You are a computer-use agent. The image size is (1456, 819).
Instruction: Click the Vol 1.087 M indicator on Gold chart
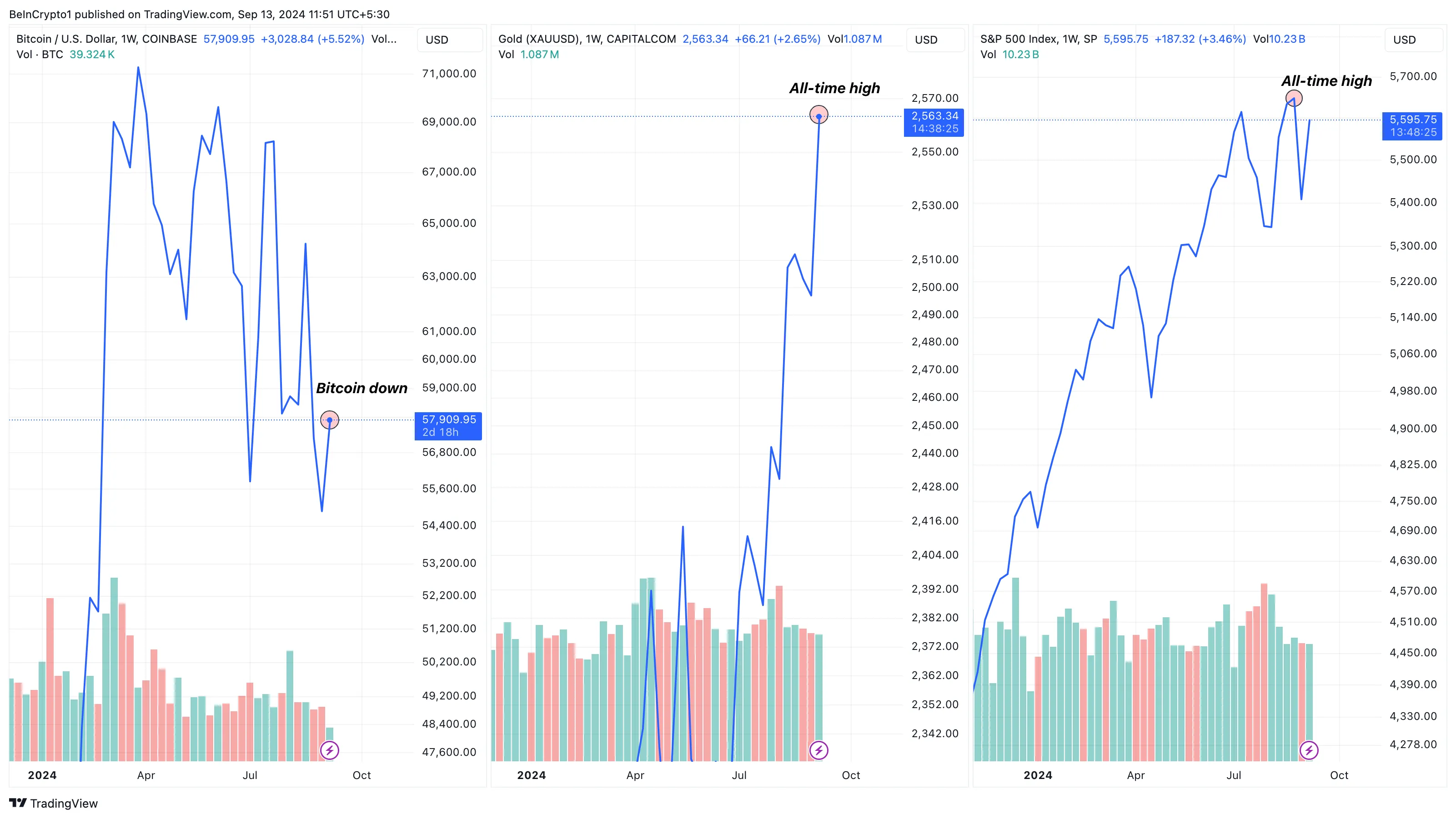528,55
